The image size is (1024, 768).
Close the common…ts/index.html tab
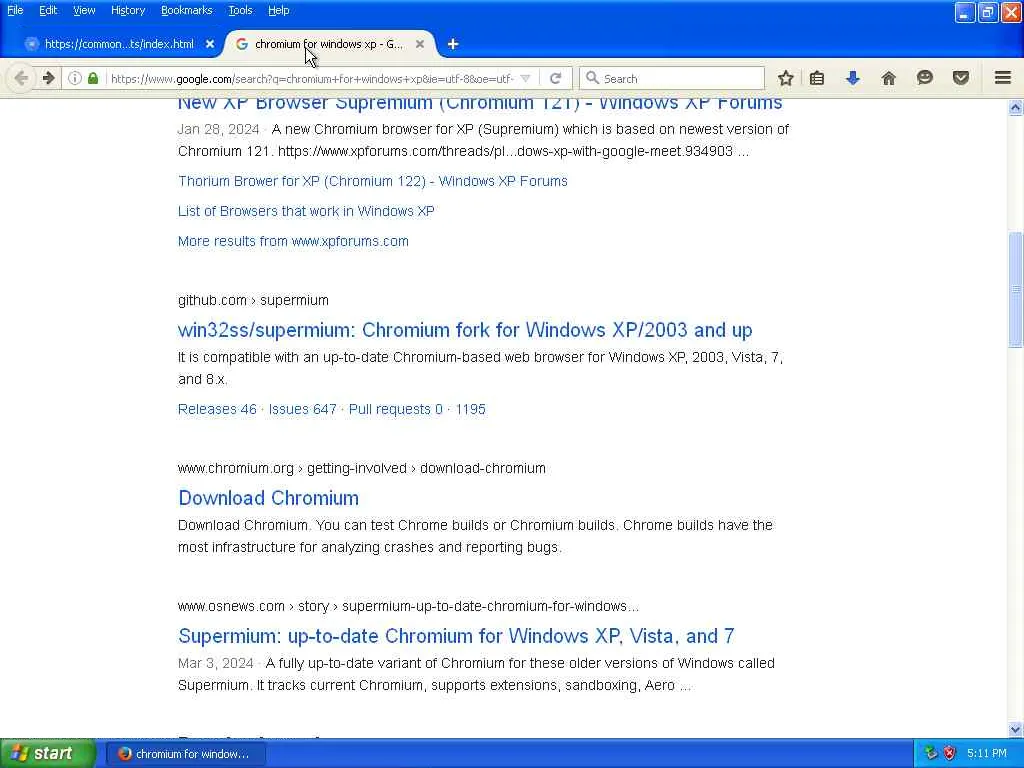(210, 44)
